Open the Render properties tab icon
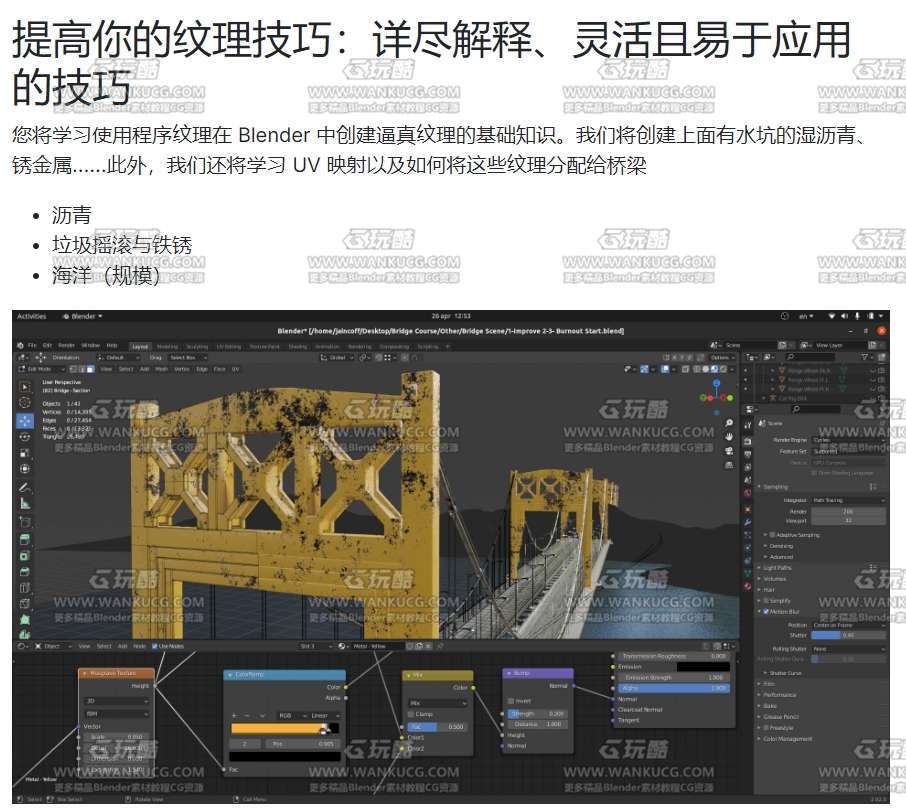Image resolution: width=906 pixels, height=810 pixels. pos(748,441)
